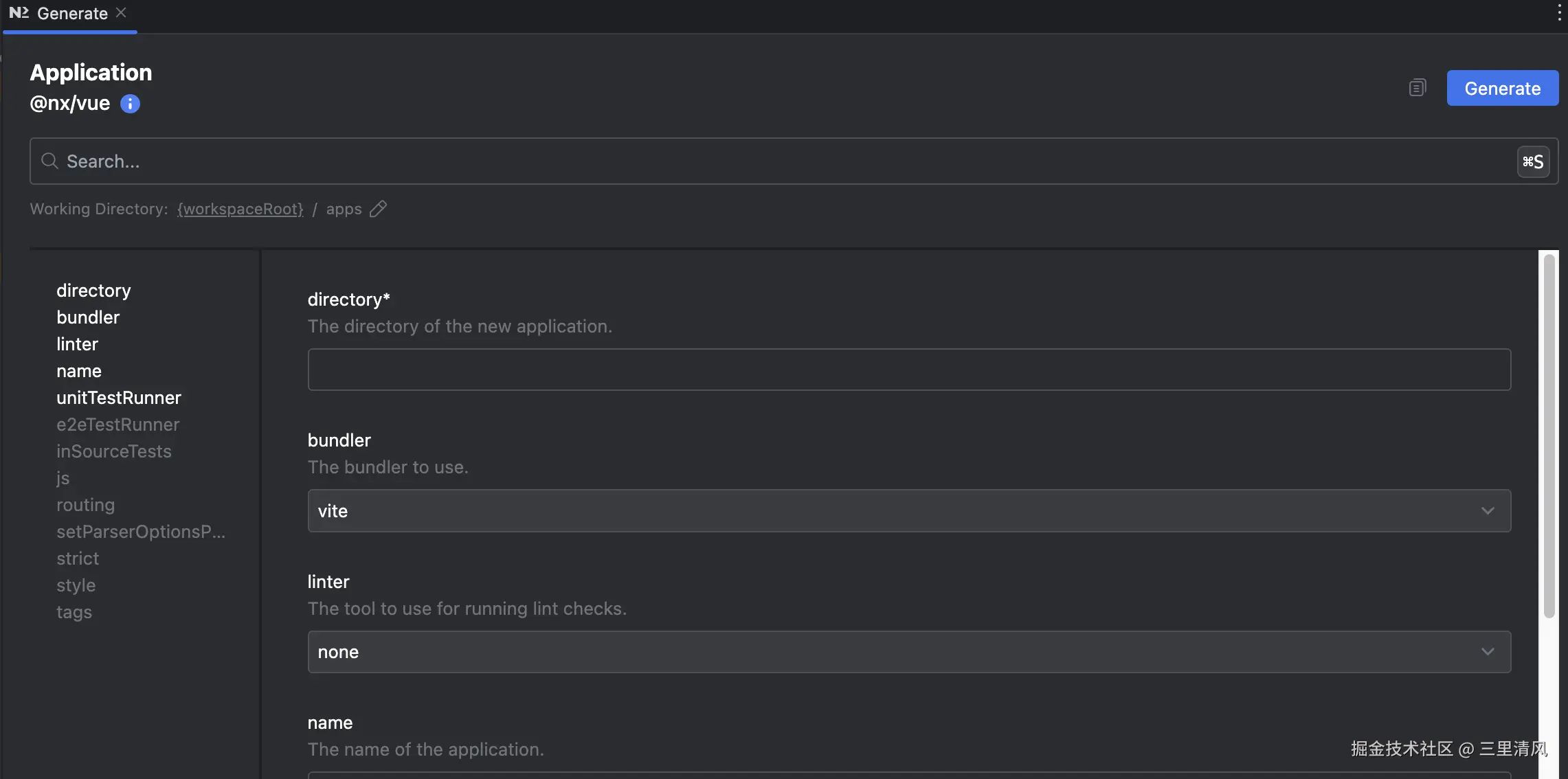Click the search magnifier icon
This screenshot has width=1568, height=779.
(x=49, y=161)
